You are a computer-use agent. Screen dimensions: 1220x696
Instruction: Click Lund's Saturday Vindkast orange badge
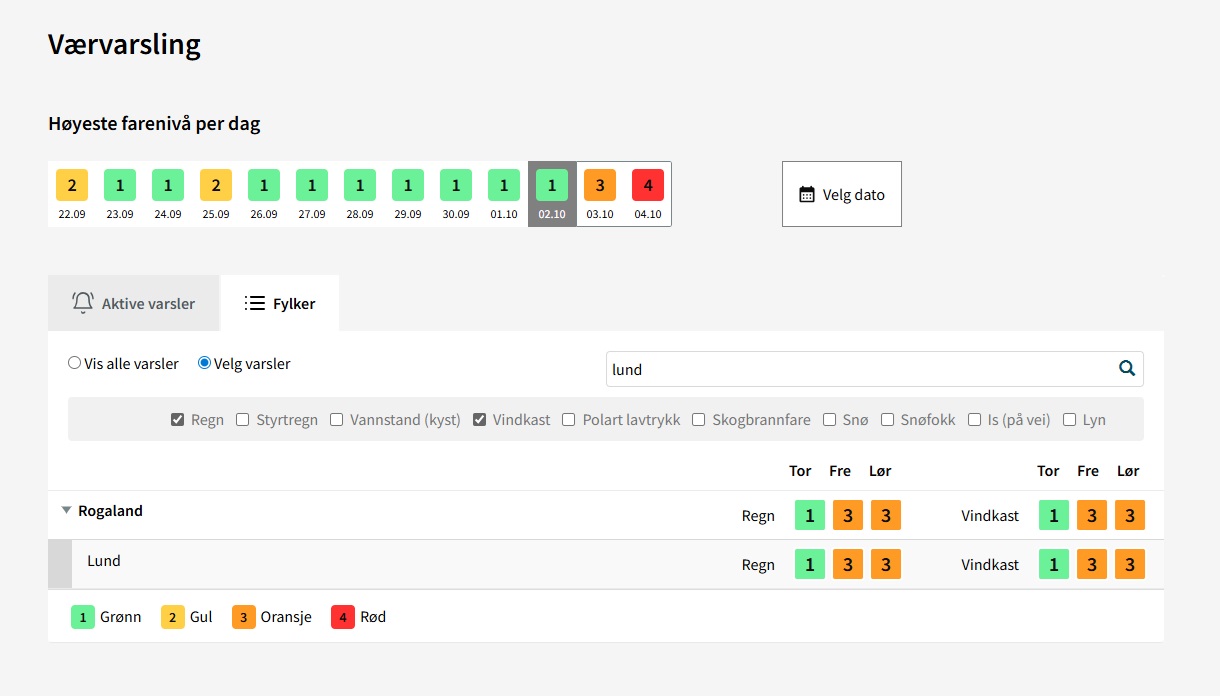(1130, 564)
